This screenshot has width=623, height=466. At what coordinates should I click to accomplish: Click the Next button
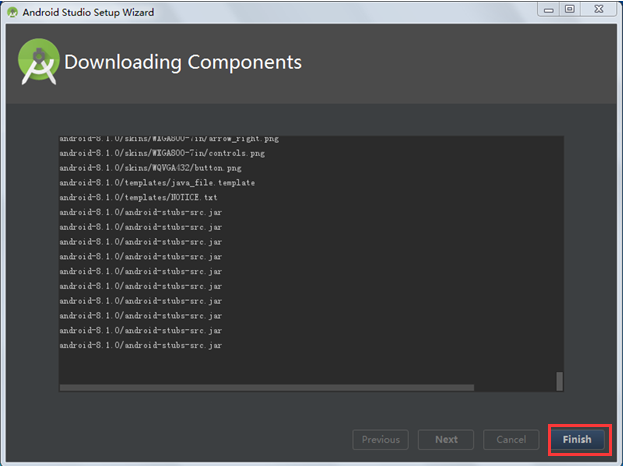click(x=446, y=439)
